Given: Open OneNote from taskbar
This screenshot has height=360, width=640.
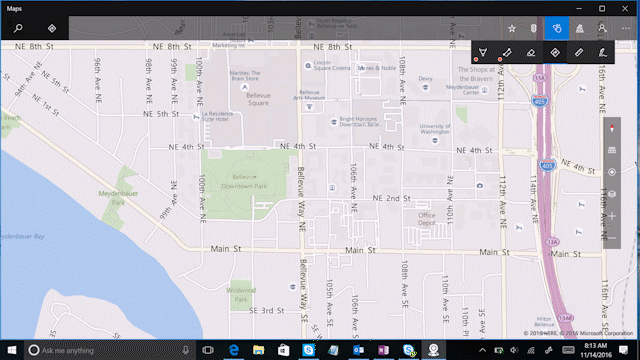Looking at the screenshot, I should (383, 350).
